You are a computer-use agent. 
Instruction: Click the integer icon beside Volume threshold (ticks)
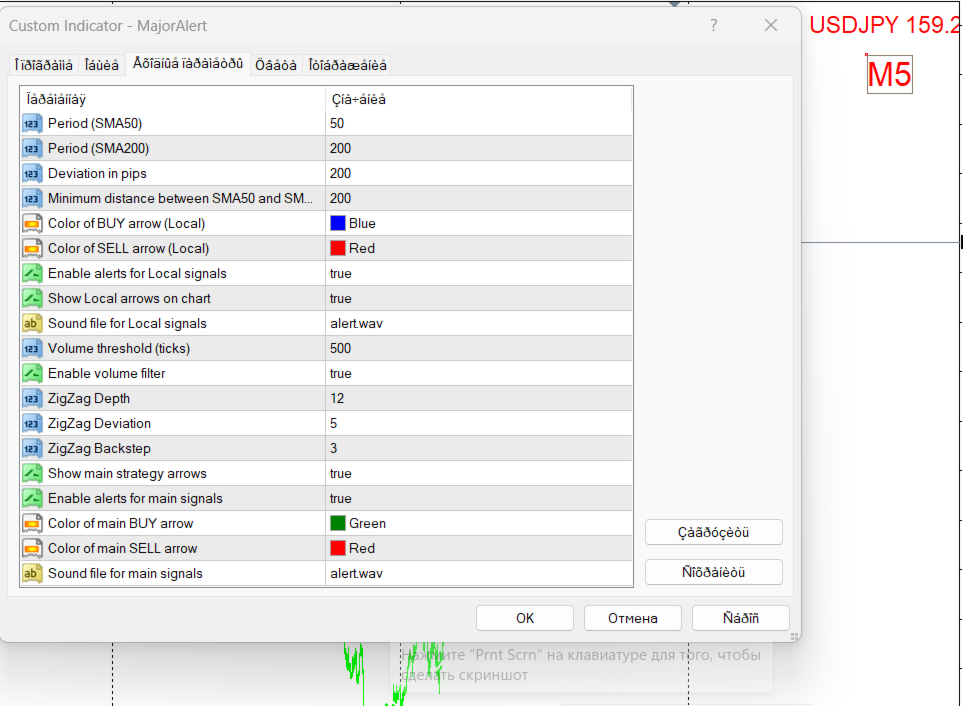coord(32,349)
